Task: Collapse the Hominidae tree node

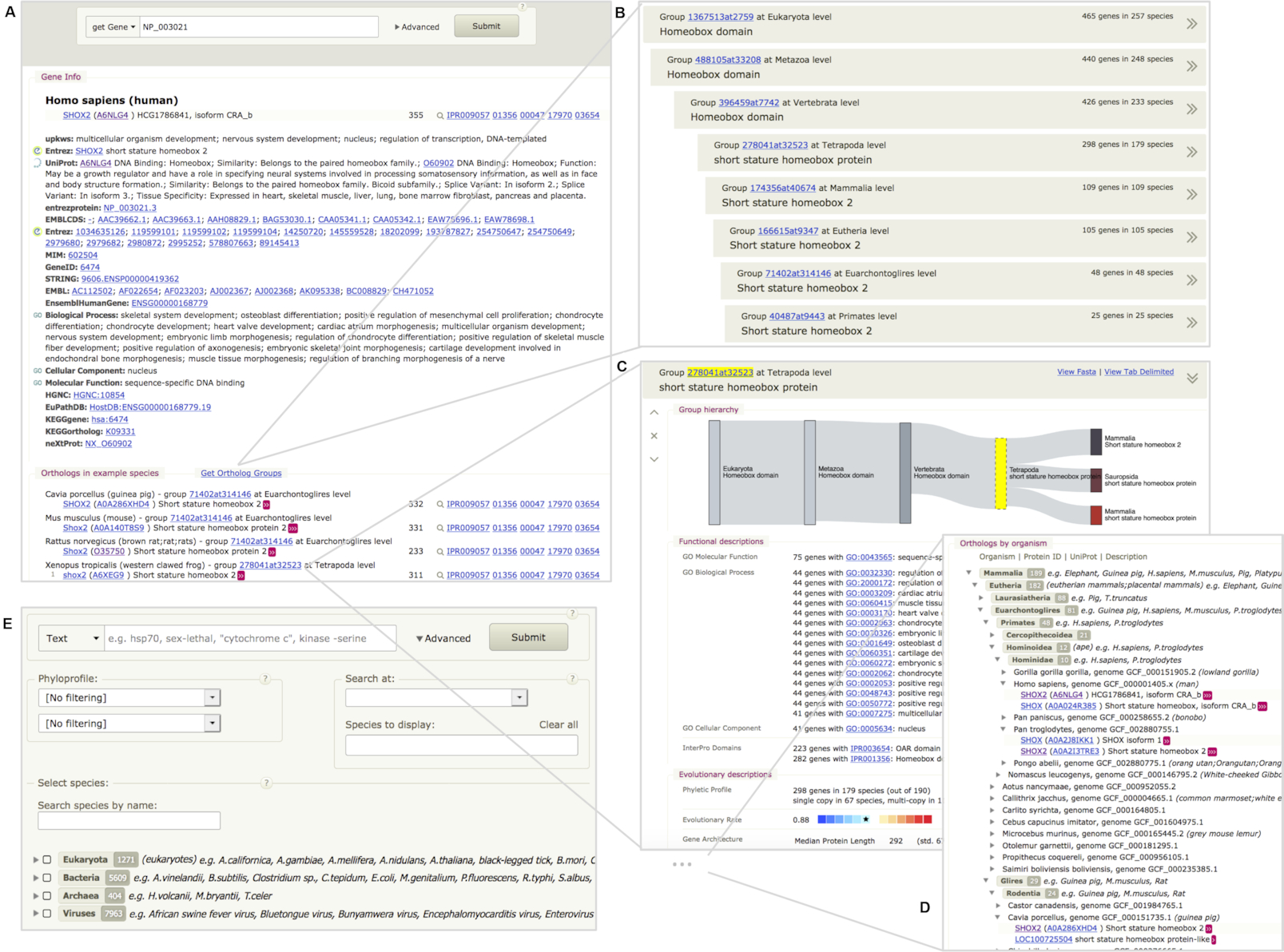Action: pyautogui.click(x=998, y=660)
